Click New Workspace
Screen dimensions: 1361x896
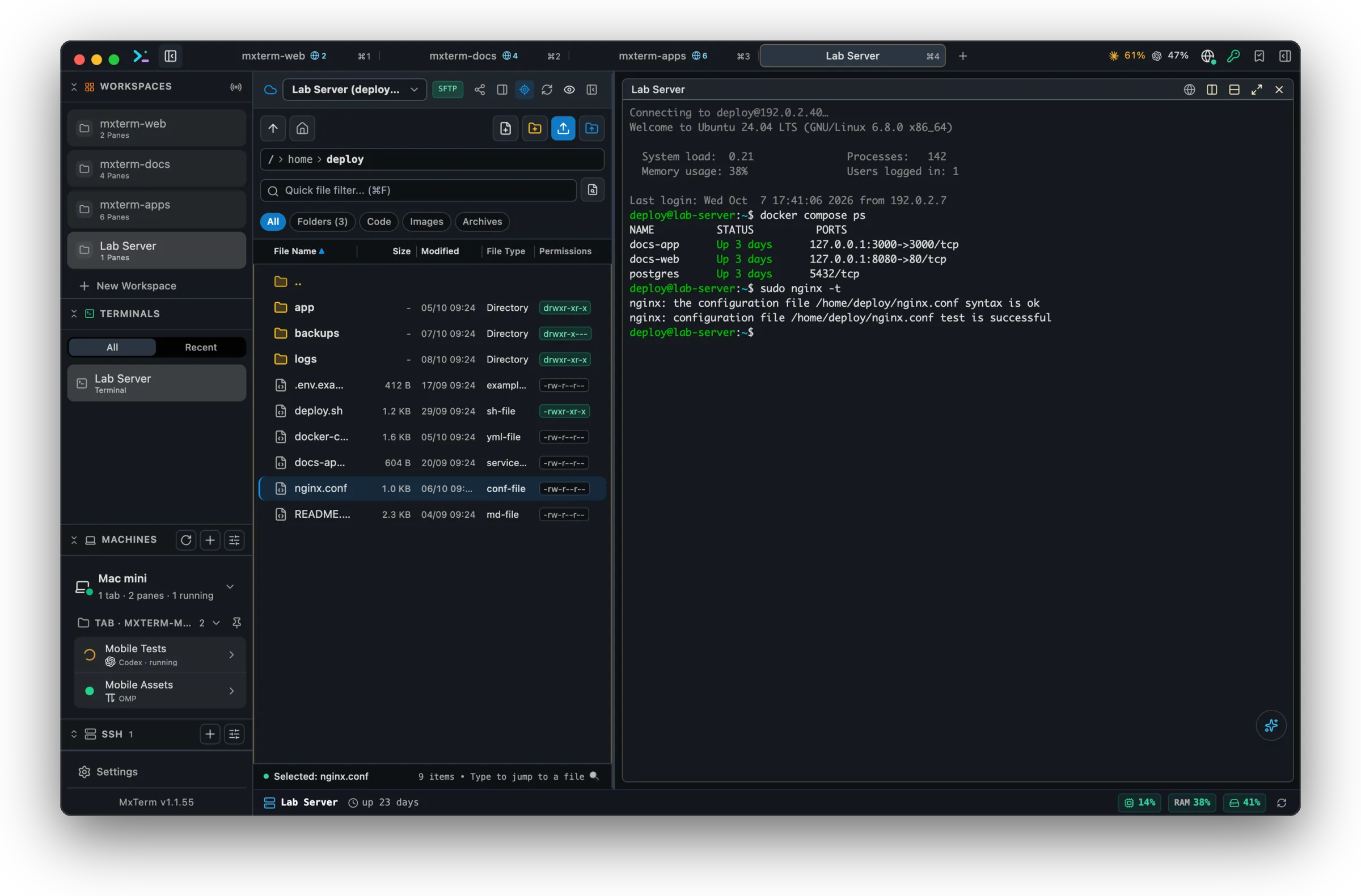coord(129,286)
